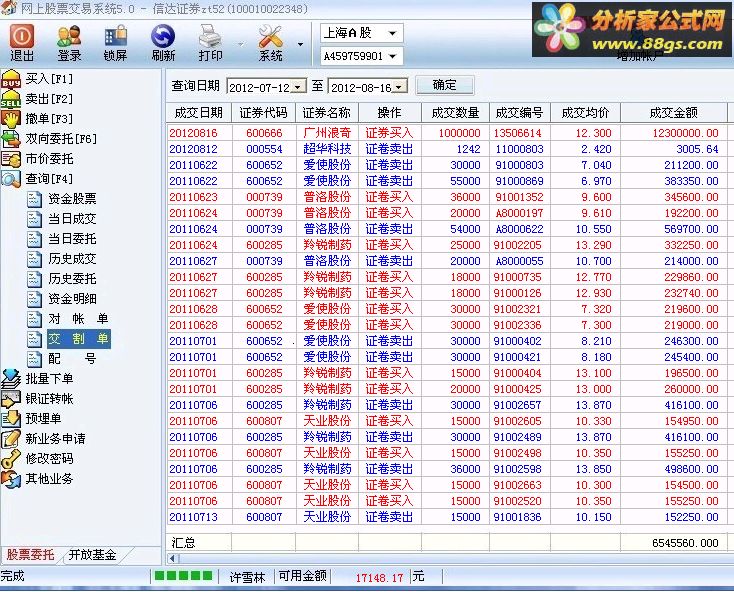Click the 分析家公式网 banner image
The height and width of the screenshot is (592, 734).
(x=631, y=29)
